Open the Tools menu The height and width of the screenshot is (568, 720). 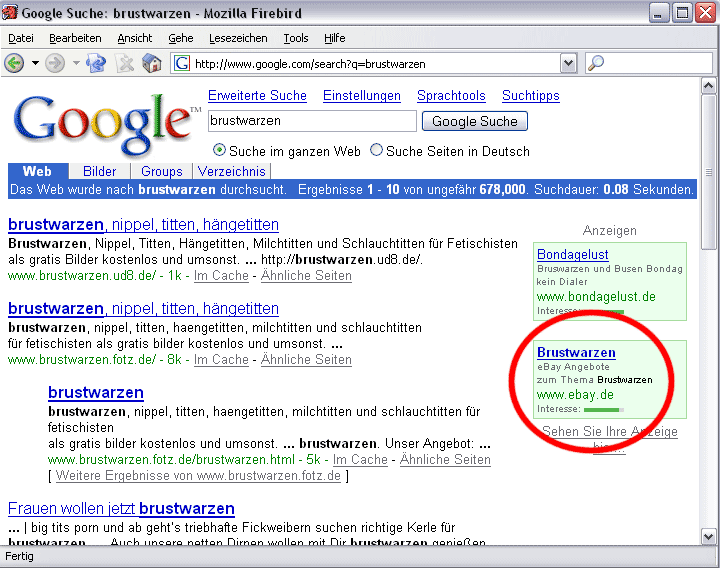(296, 38)
